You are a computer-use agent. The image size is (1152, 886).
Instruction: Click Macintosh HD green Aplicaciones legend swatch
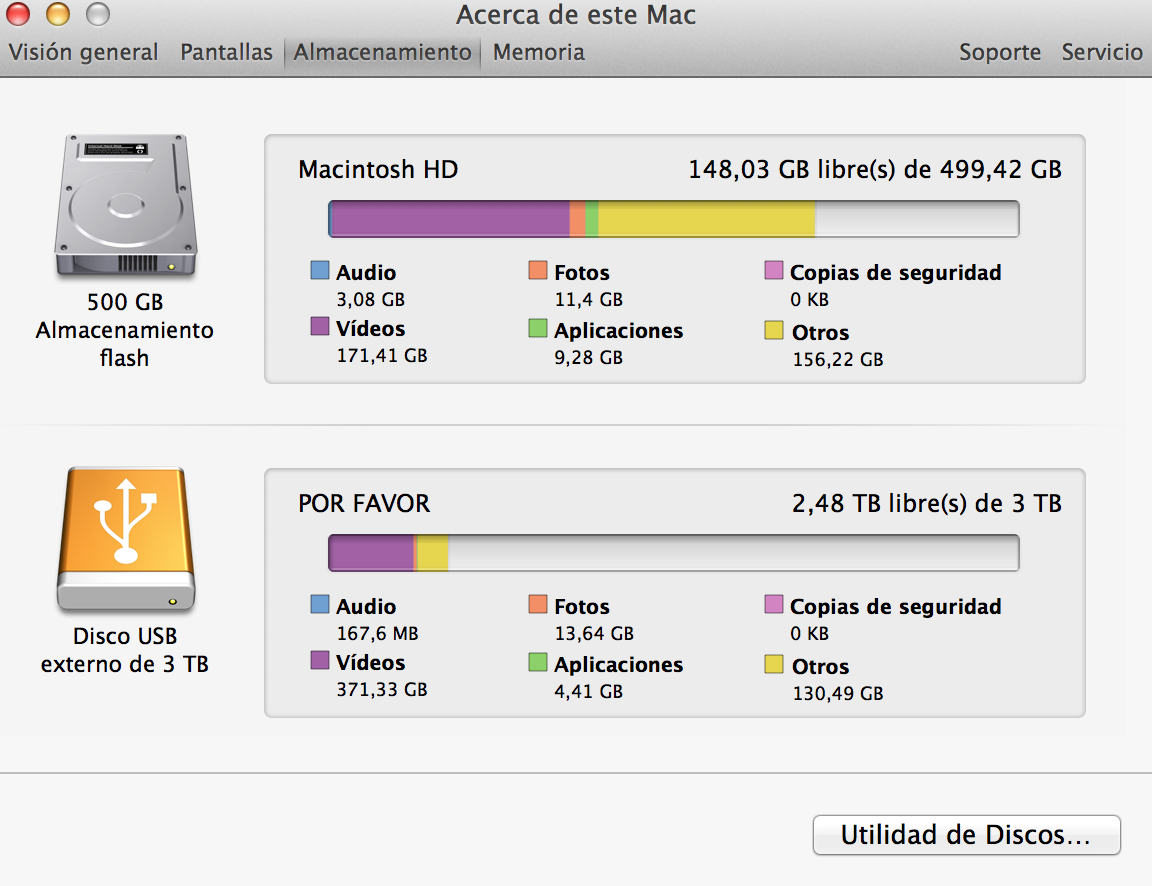point(538,328)
